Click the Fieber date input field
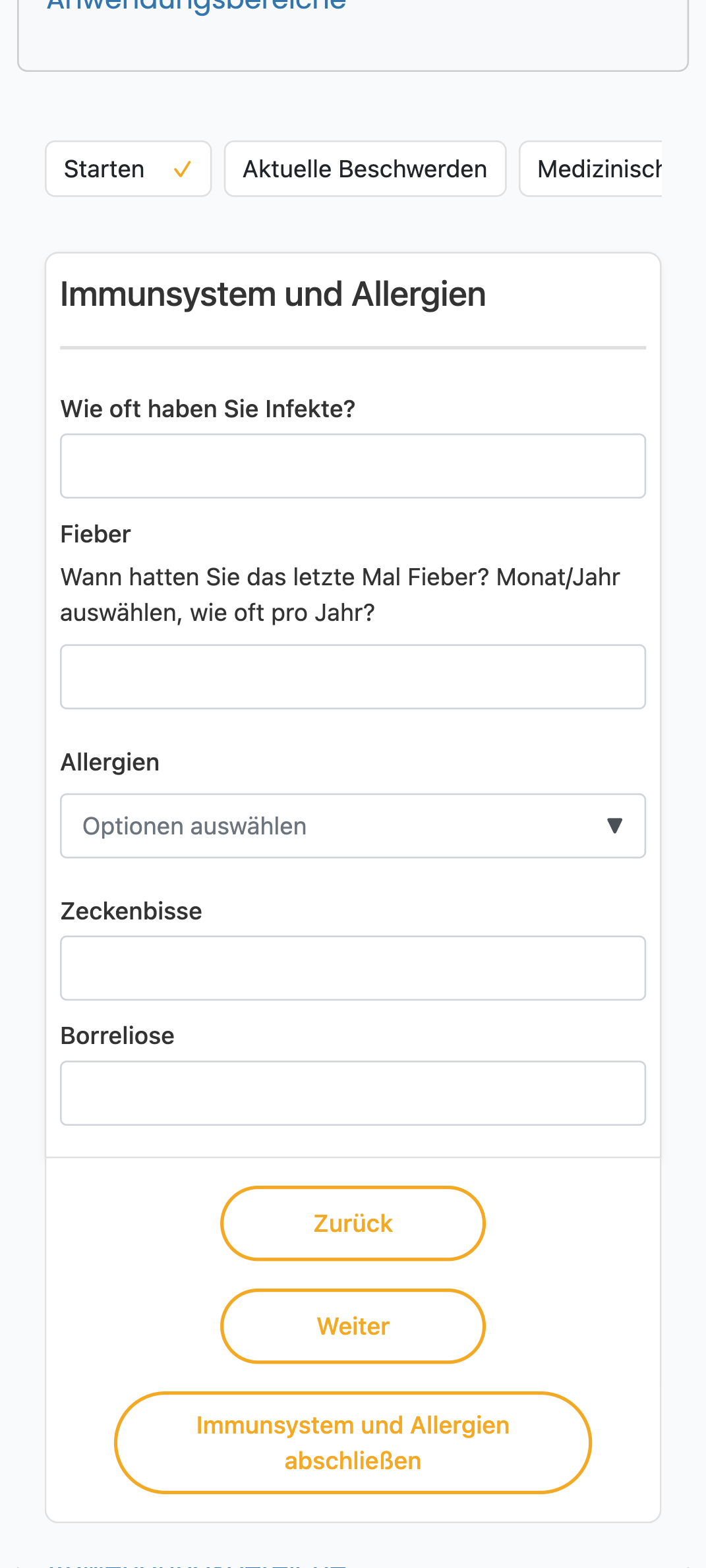706x1568 pixels. pyautogui.click(x=353, y=677)
